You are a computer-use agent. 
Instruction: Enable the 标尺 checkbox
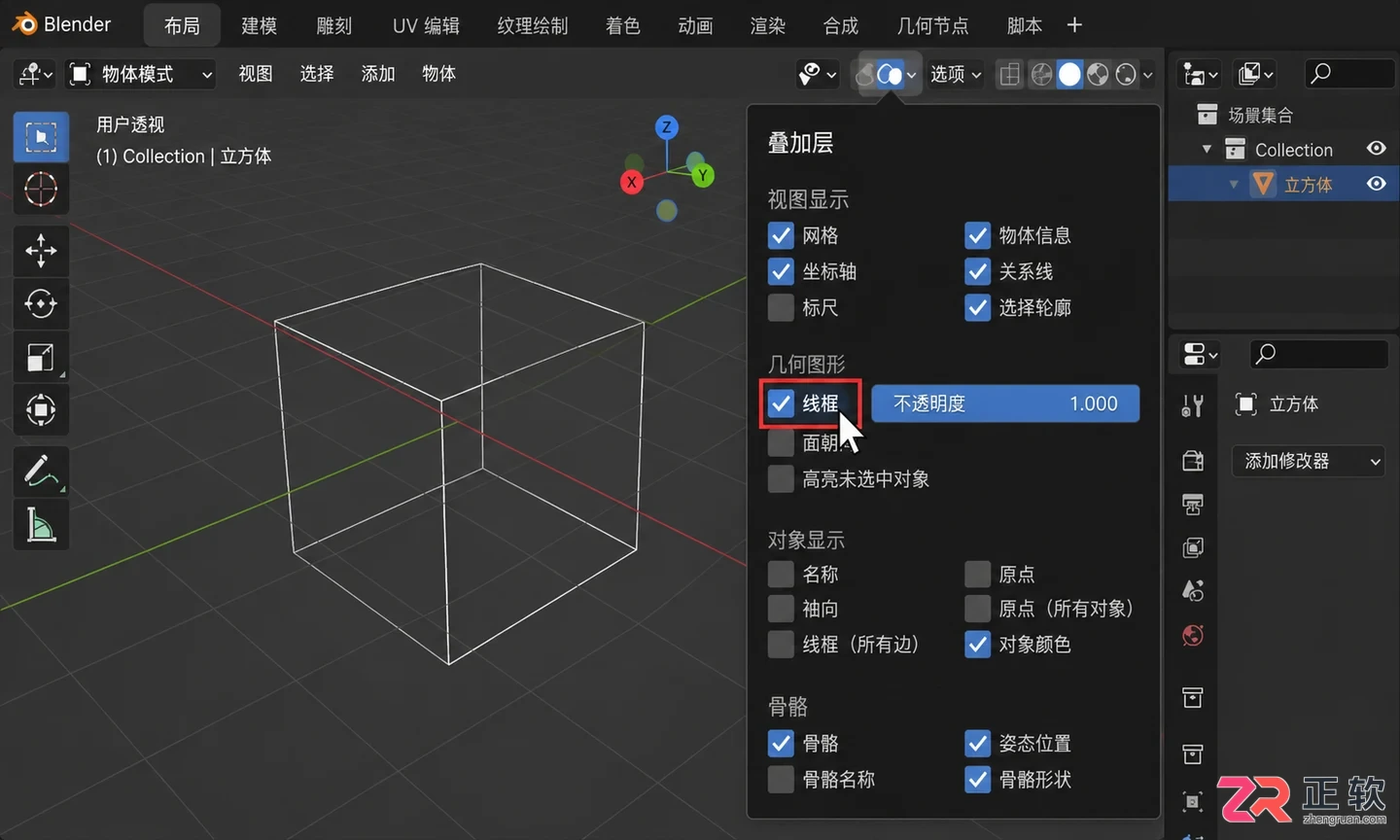pos(781,307)
